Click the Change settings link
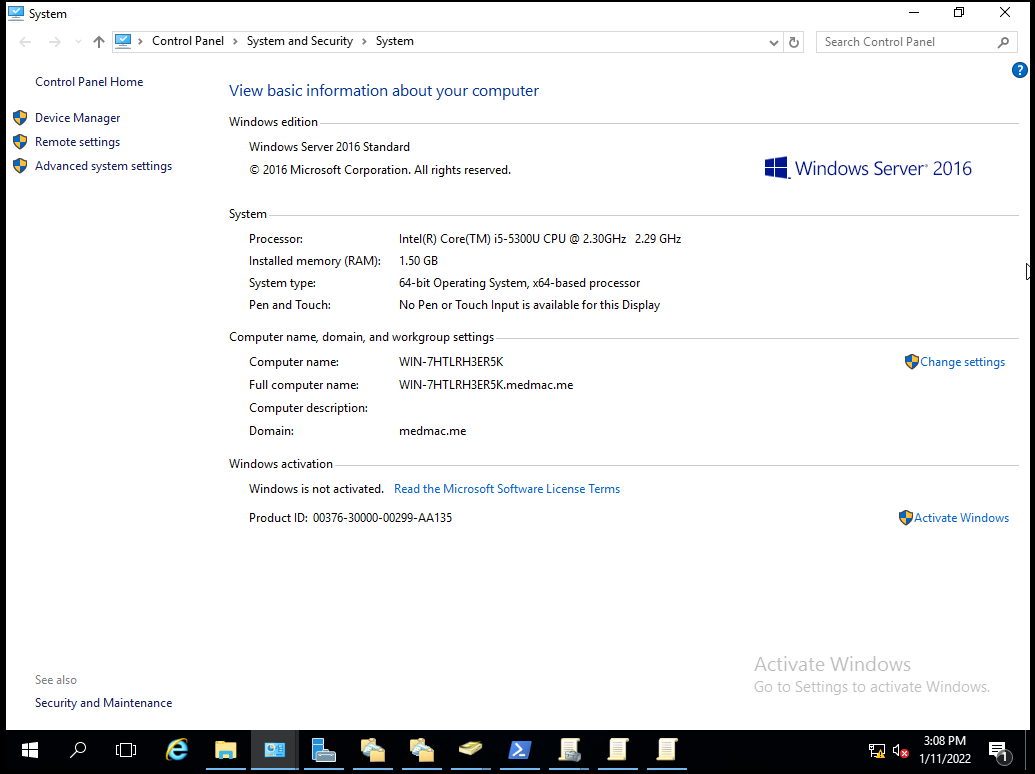 (962, 362)
